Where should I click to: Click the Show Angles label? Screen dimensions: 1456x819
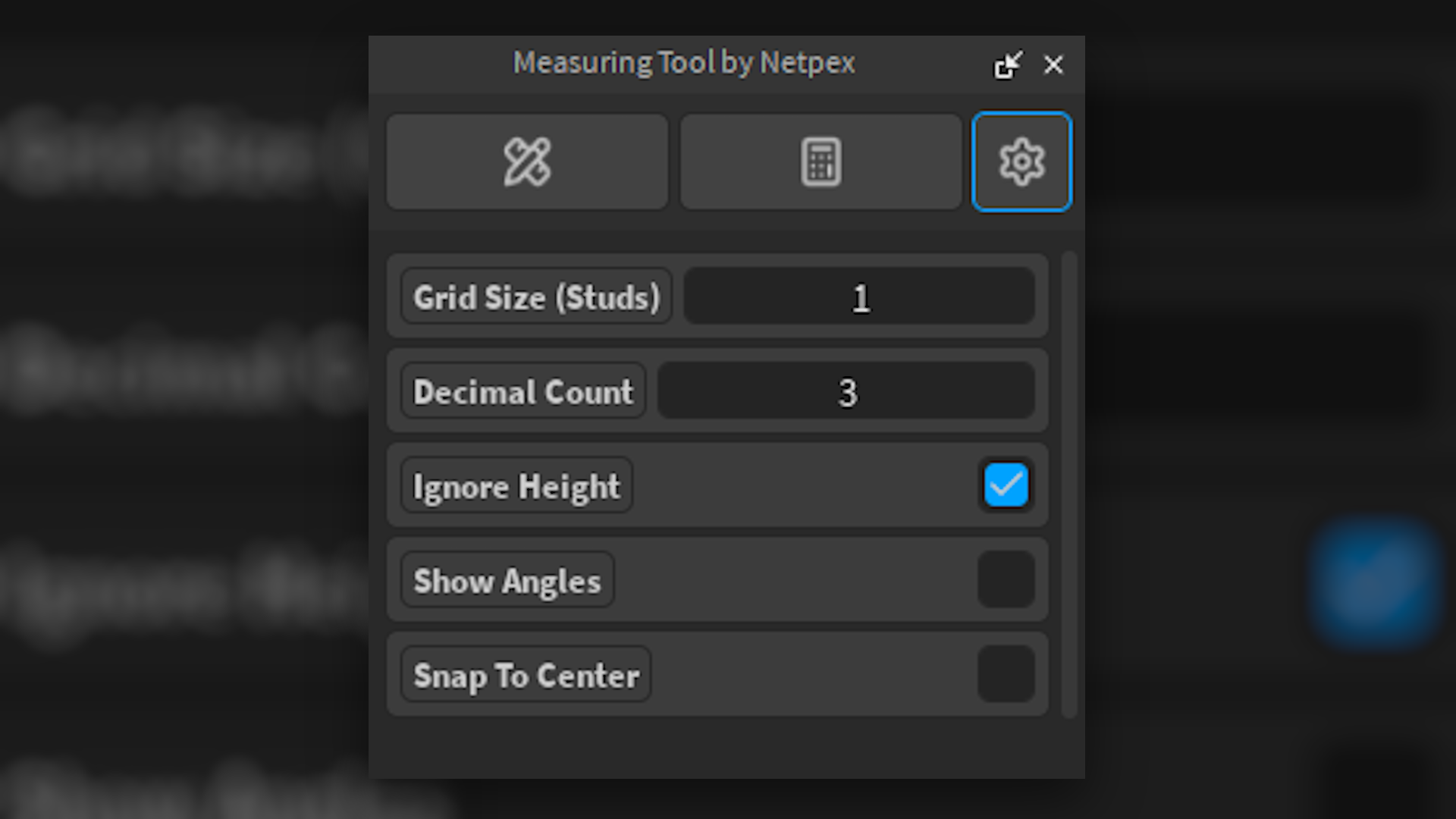507,581
